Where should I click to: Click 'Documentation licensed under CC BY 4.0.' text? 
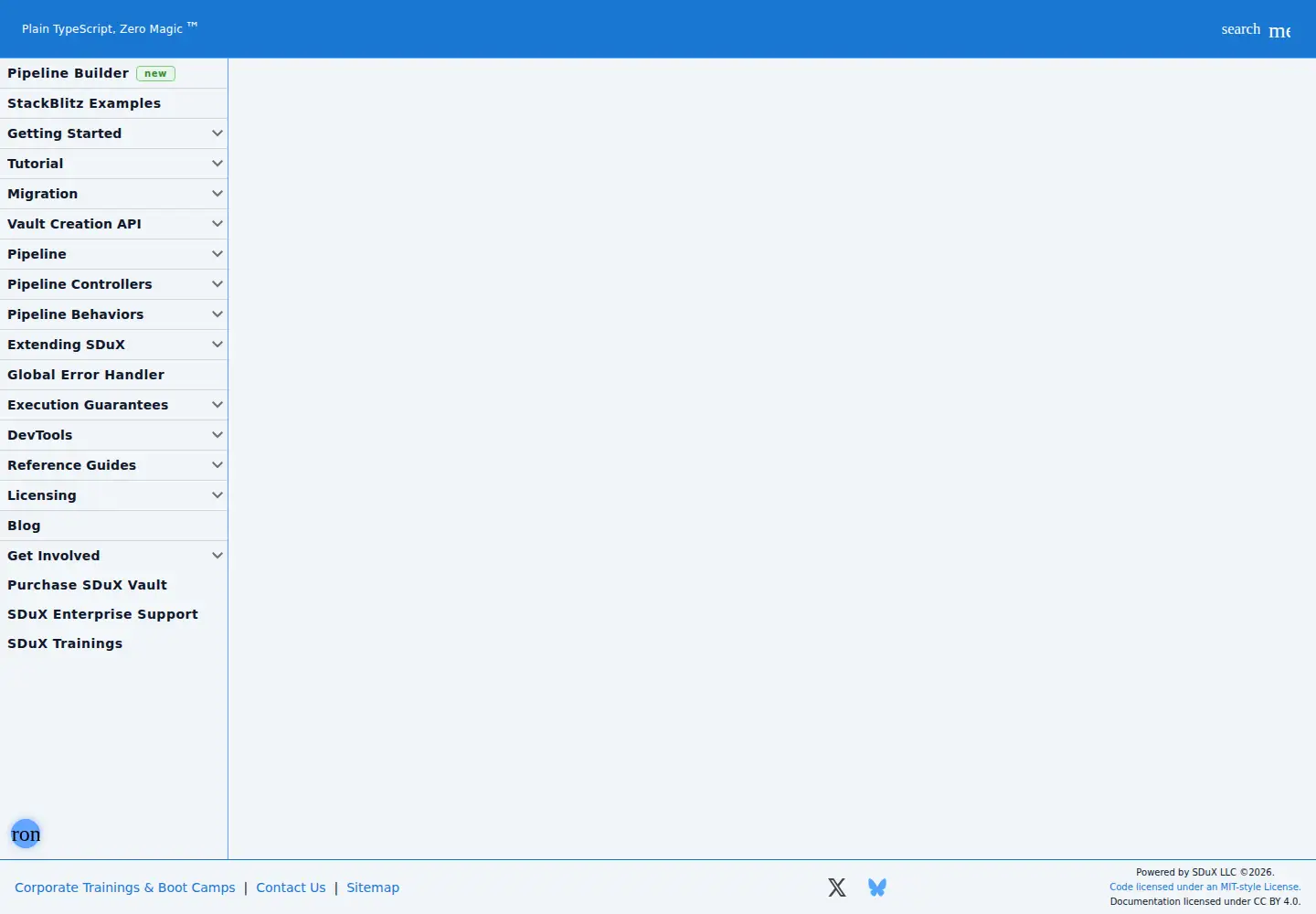(x=1205, y=901)
